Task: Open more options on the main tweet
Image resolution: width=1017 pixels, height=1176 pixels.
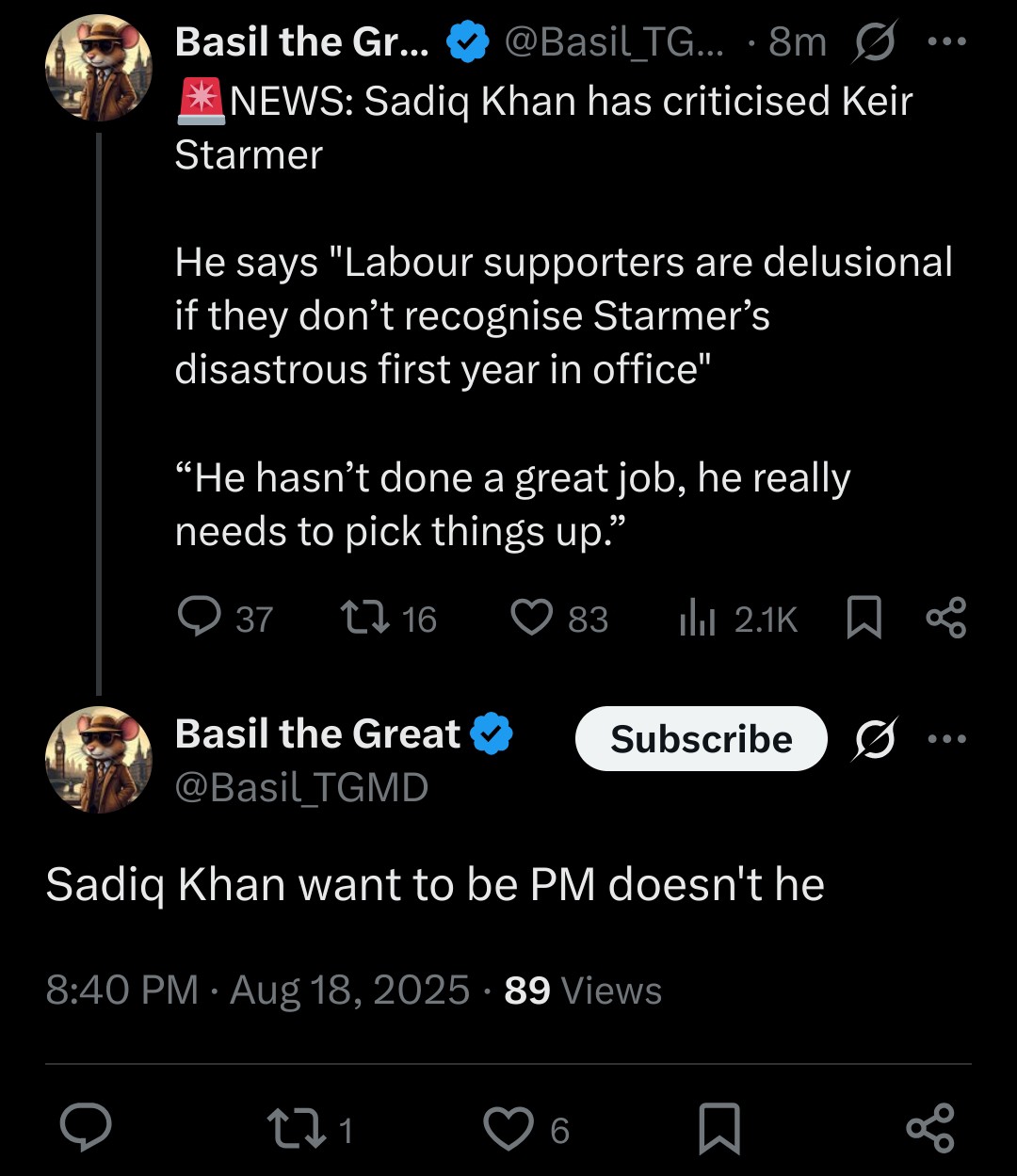Action: [x=947, y=739]
